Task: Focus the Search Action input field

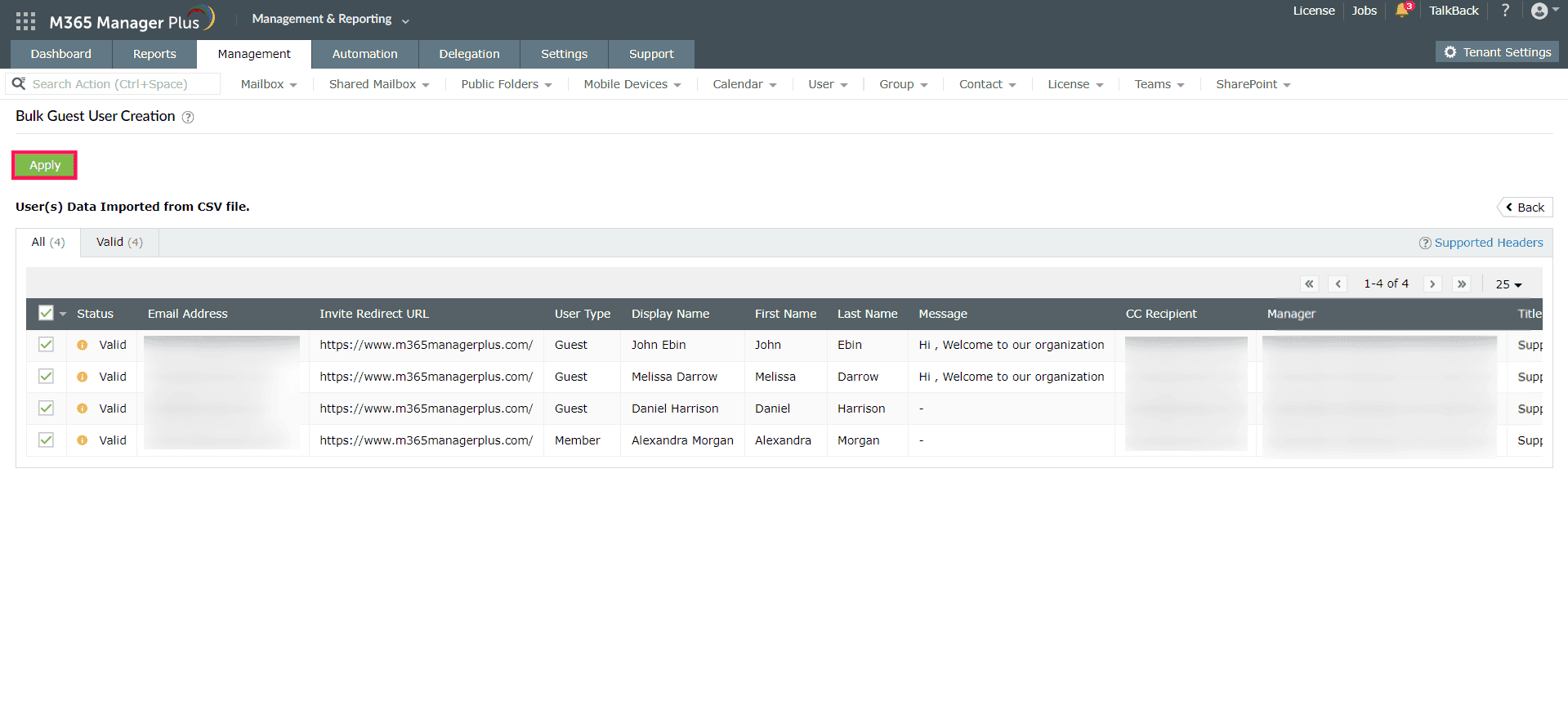Action: [114, 83]
